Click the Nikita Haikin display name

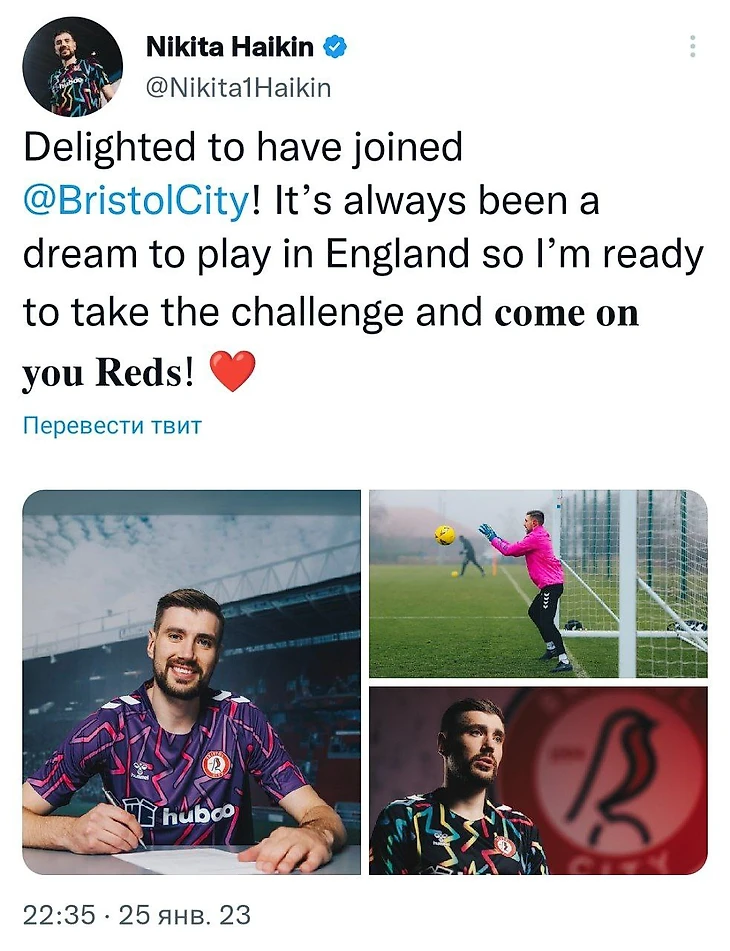tap(230, 47)
